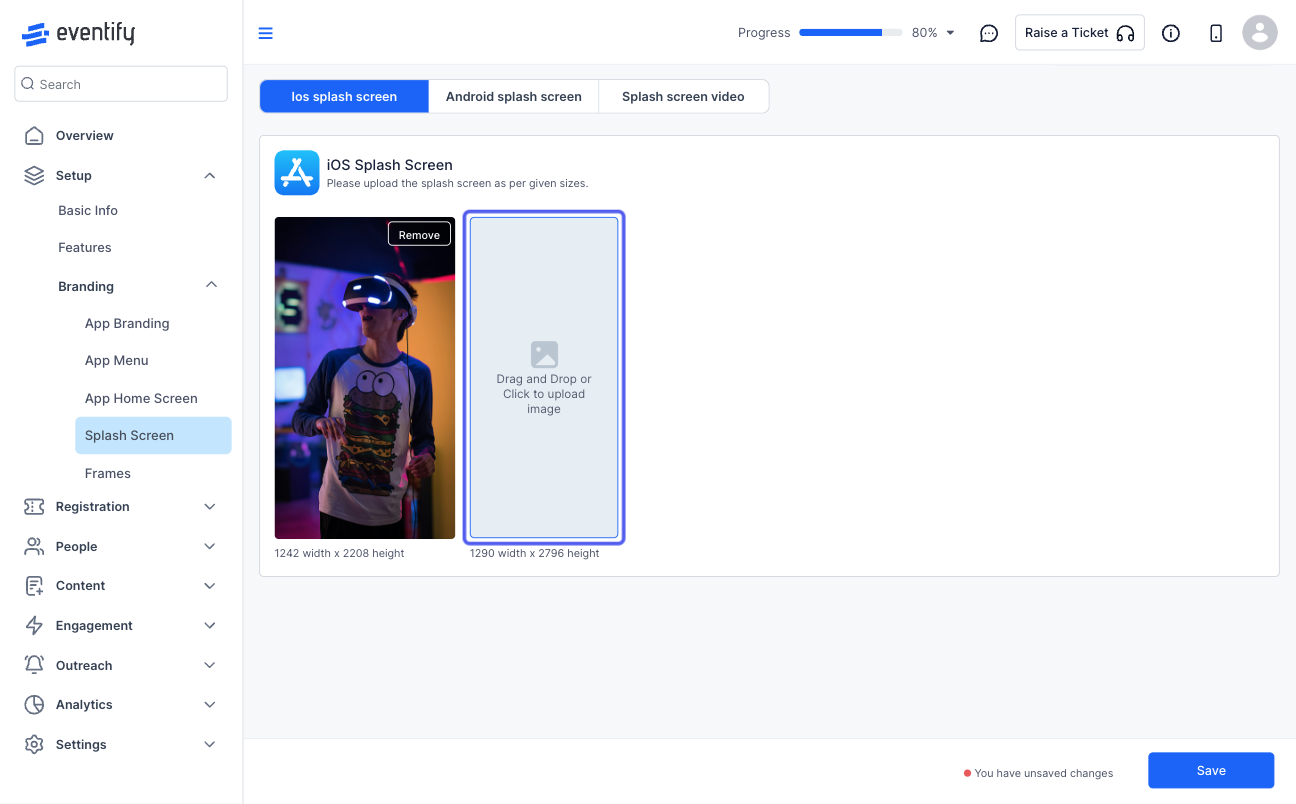Expand the Registration section chevron
Image resolution: width=1296 pixels, height=804 pixels.
210,507
